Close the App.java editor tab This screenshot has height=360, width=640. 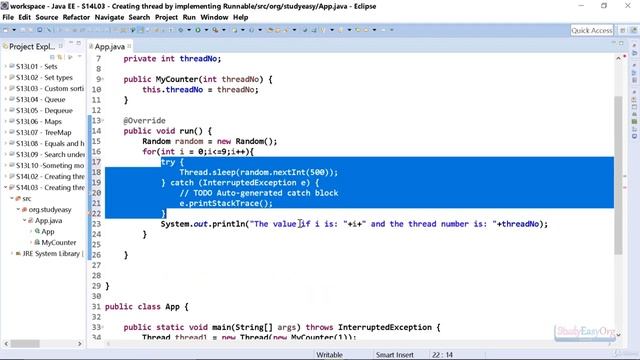[129, 46]
